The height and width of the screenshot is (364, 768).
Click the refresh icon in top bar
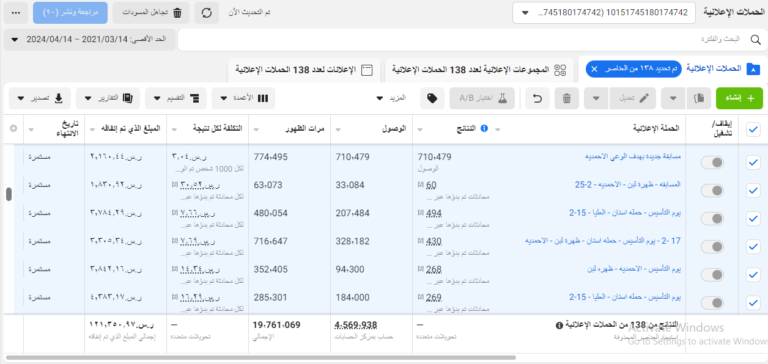pyautogui.click(x=207, y=13)
